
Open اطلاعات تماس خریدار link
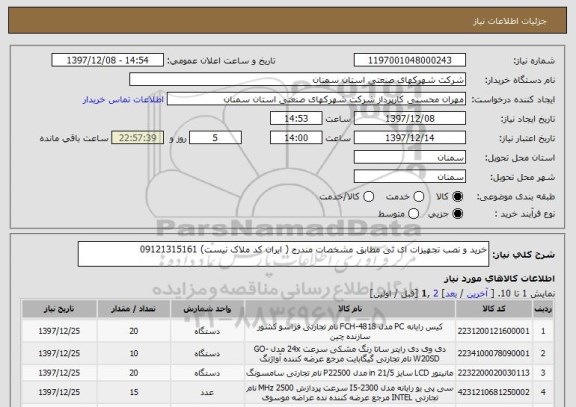click(x=123, y=100)
